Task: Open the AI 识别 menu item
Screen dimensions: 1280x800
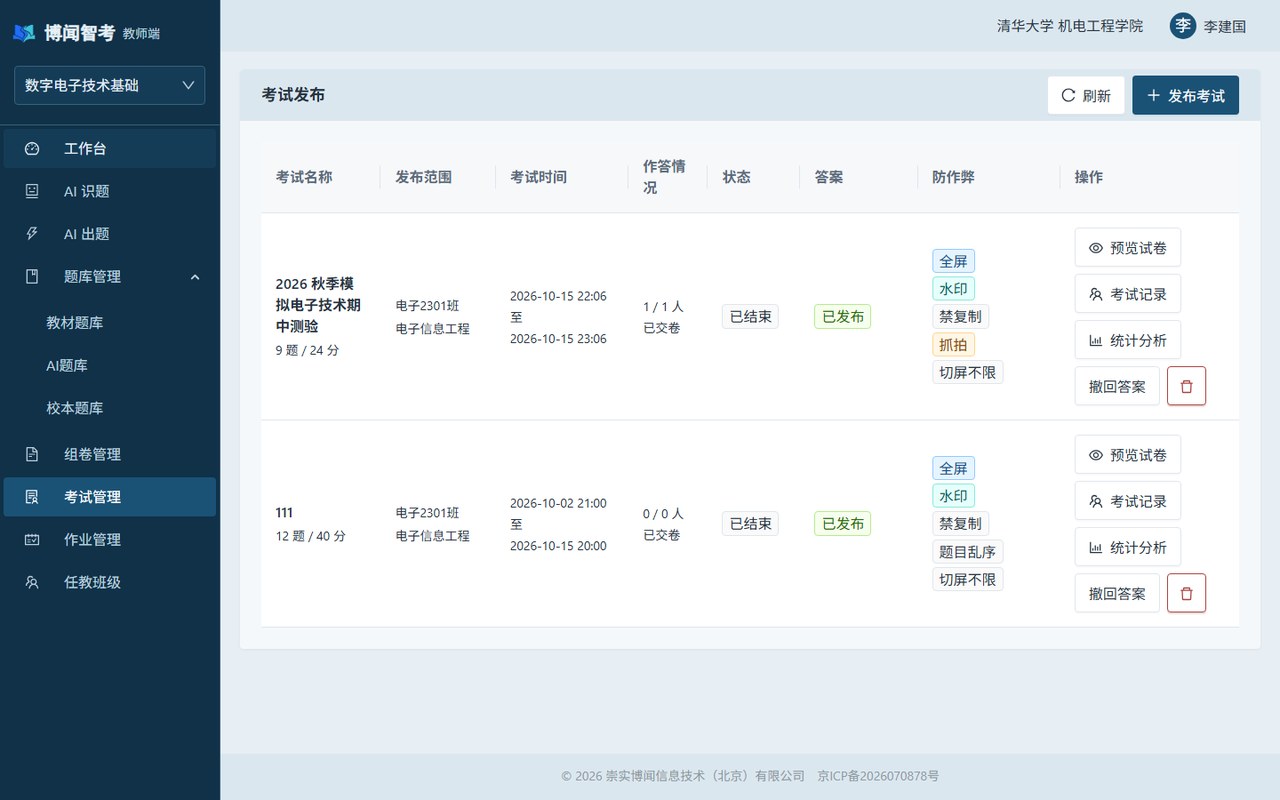Action: point(110,191)
